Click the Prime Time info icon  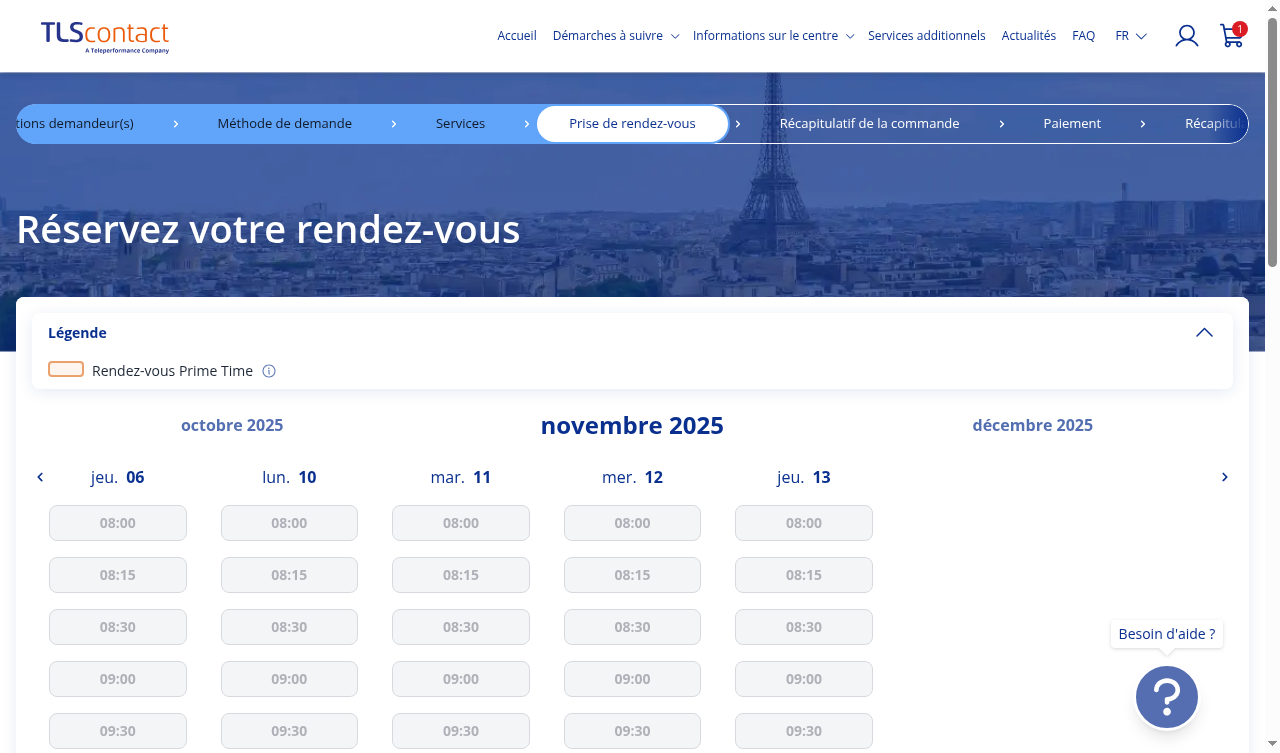[269, 371]
